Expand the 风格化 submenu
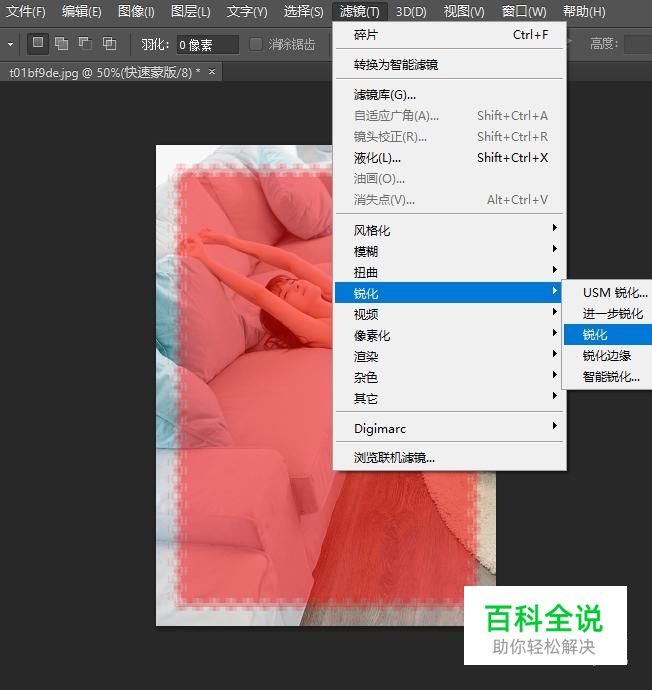The width and height of the screenshot is (652, 690). point(449,230)
